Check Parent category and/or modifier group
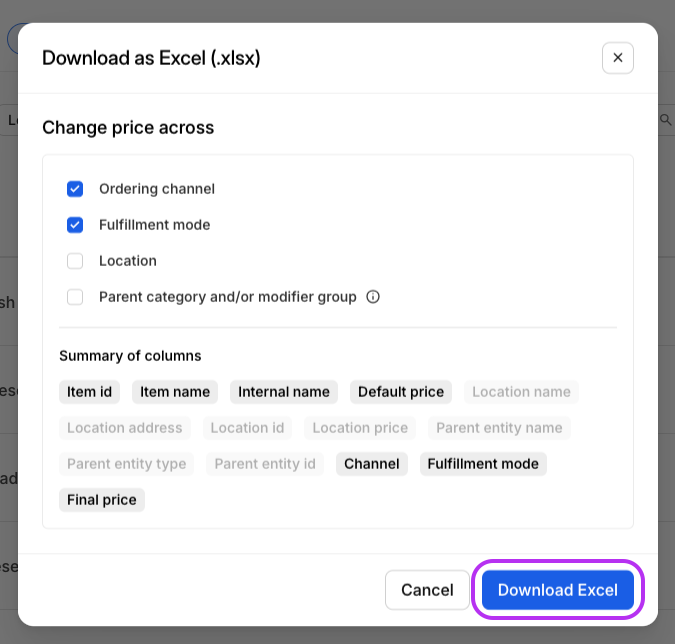The width and height of the screenshot is (675, 644). point(75,297)
